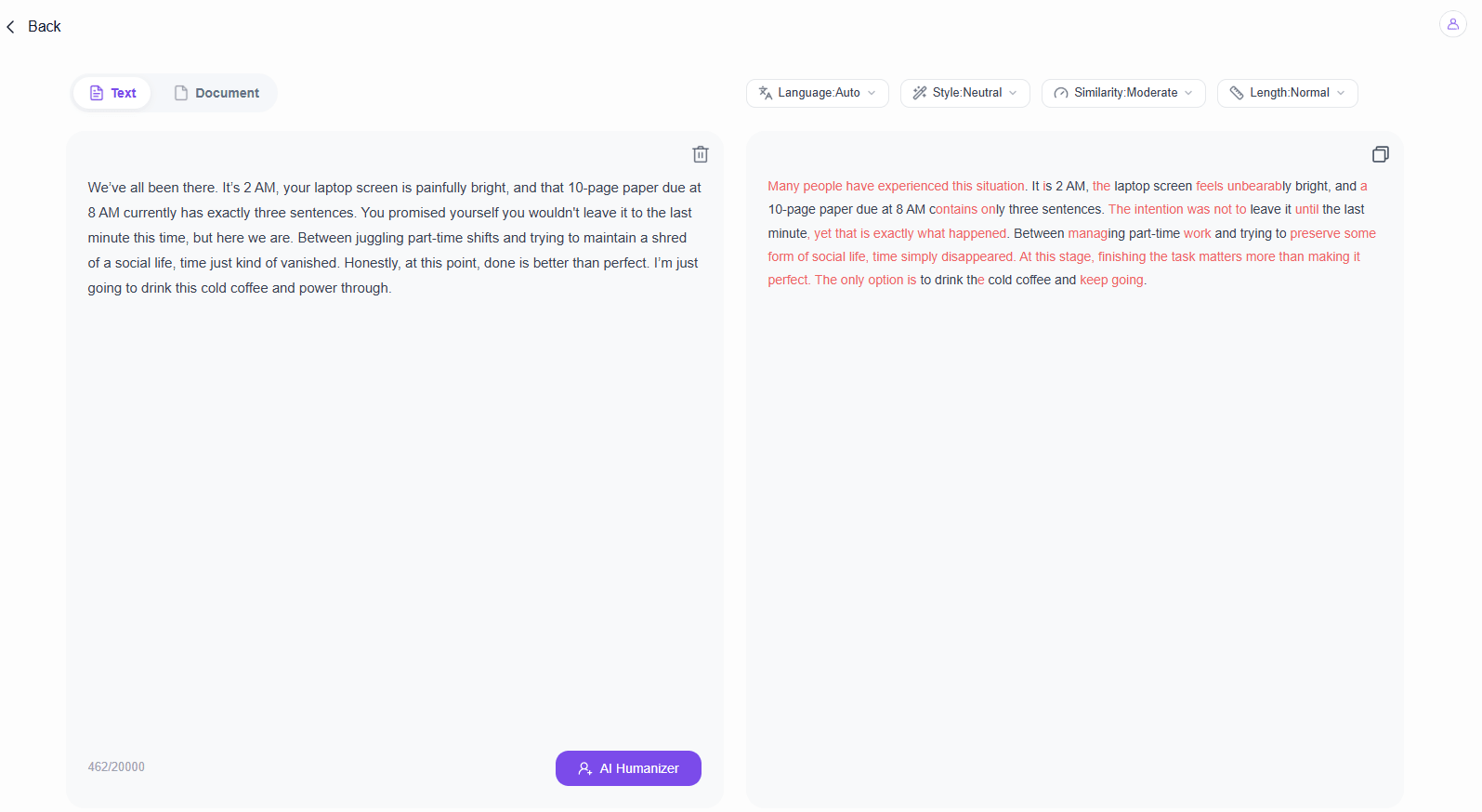
Task: Click the 462/20000 character counter
Action: [x=116, y=766]
